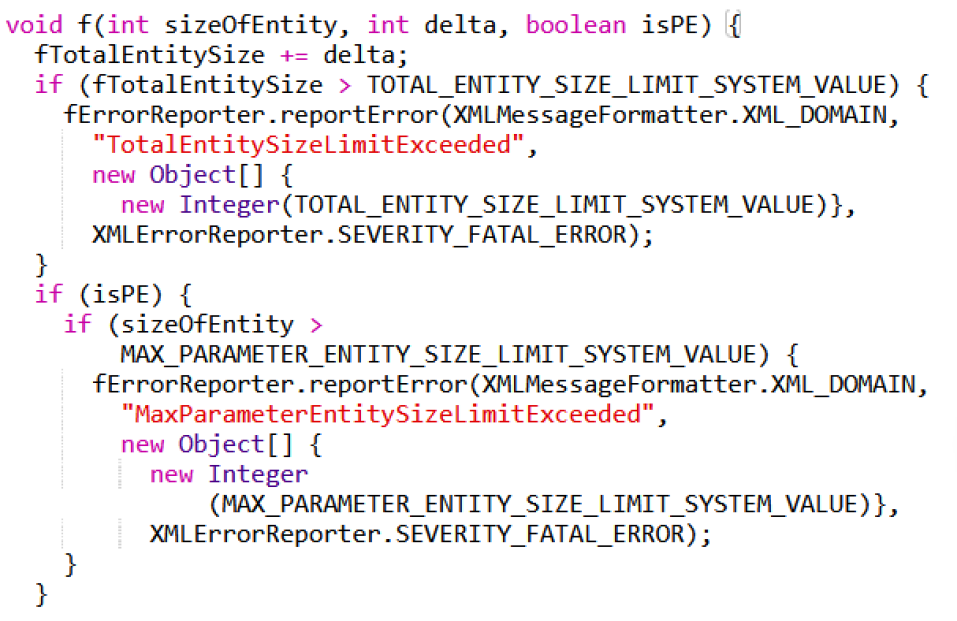Click the boolean keyword in the method signature
The width and height of the screenshot is (957, 621).
576,25
